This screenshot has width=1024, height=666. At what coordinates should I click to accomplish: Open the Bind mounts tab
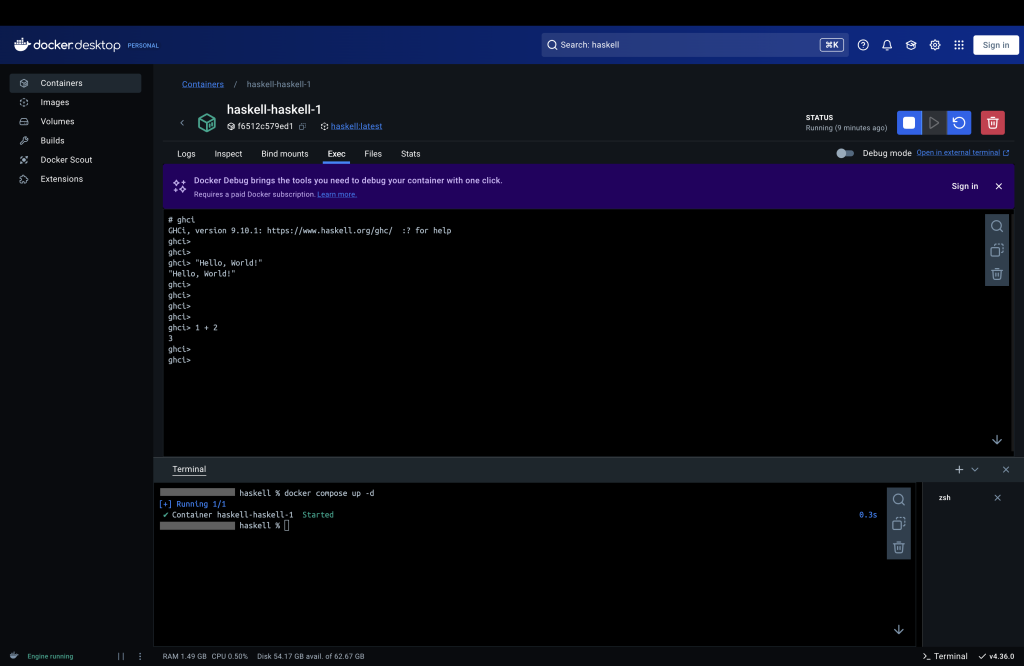point(285,154)
